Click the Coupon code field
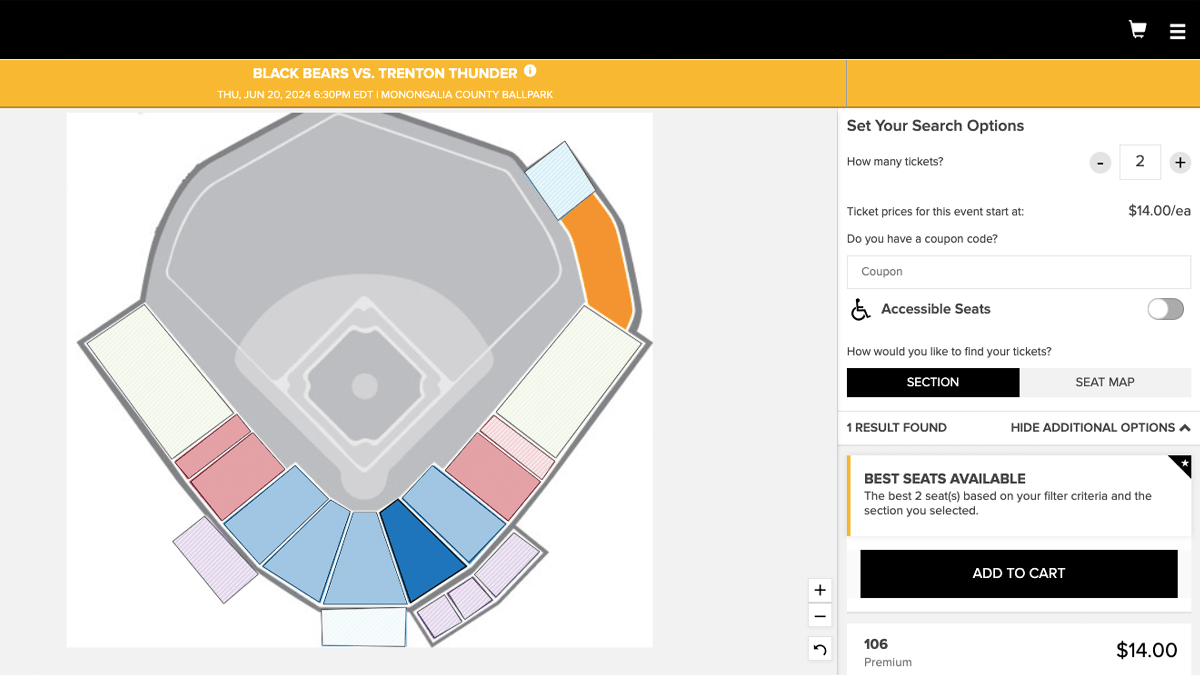Image resolution: width=1200 pixels, height=675 pixels. 1018,272
